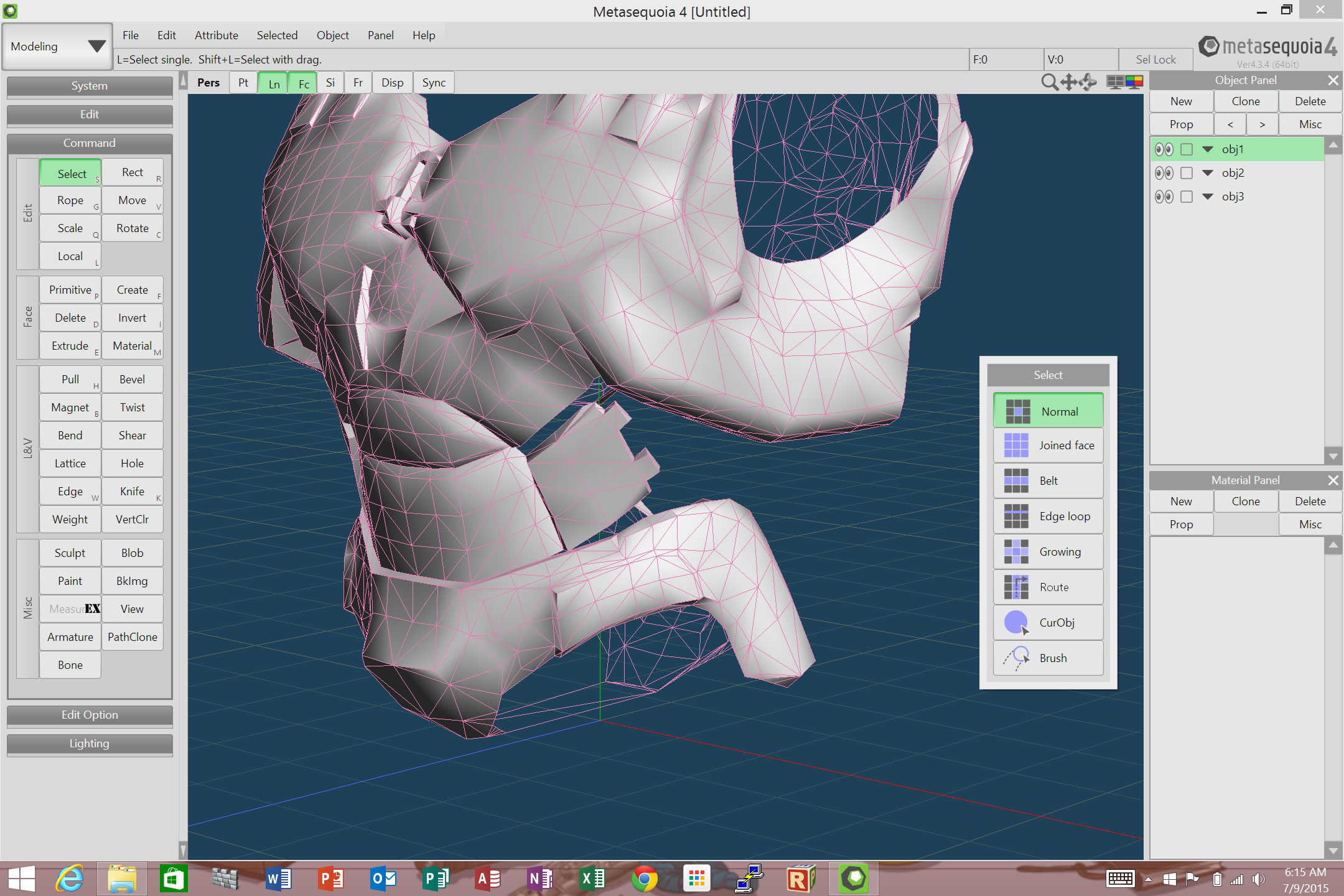Launch Word from the taskbar
This screenshot has height=896, width=1344.
pos(278,879)
